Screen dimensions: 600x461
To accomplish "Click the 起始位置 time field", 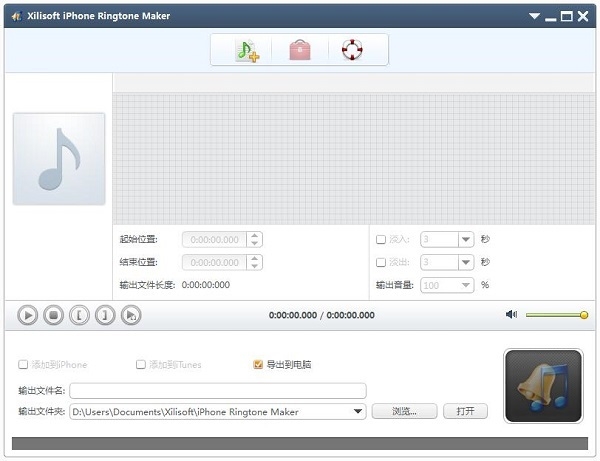I will click(x=215, y=239).
